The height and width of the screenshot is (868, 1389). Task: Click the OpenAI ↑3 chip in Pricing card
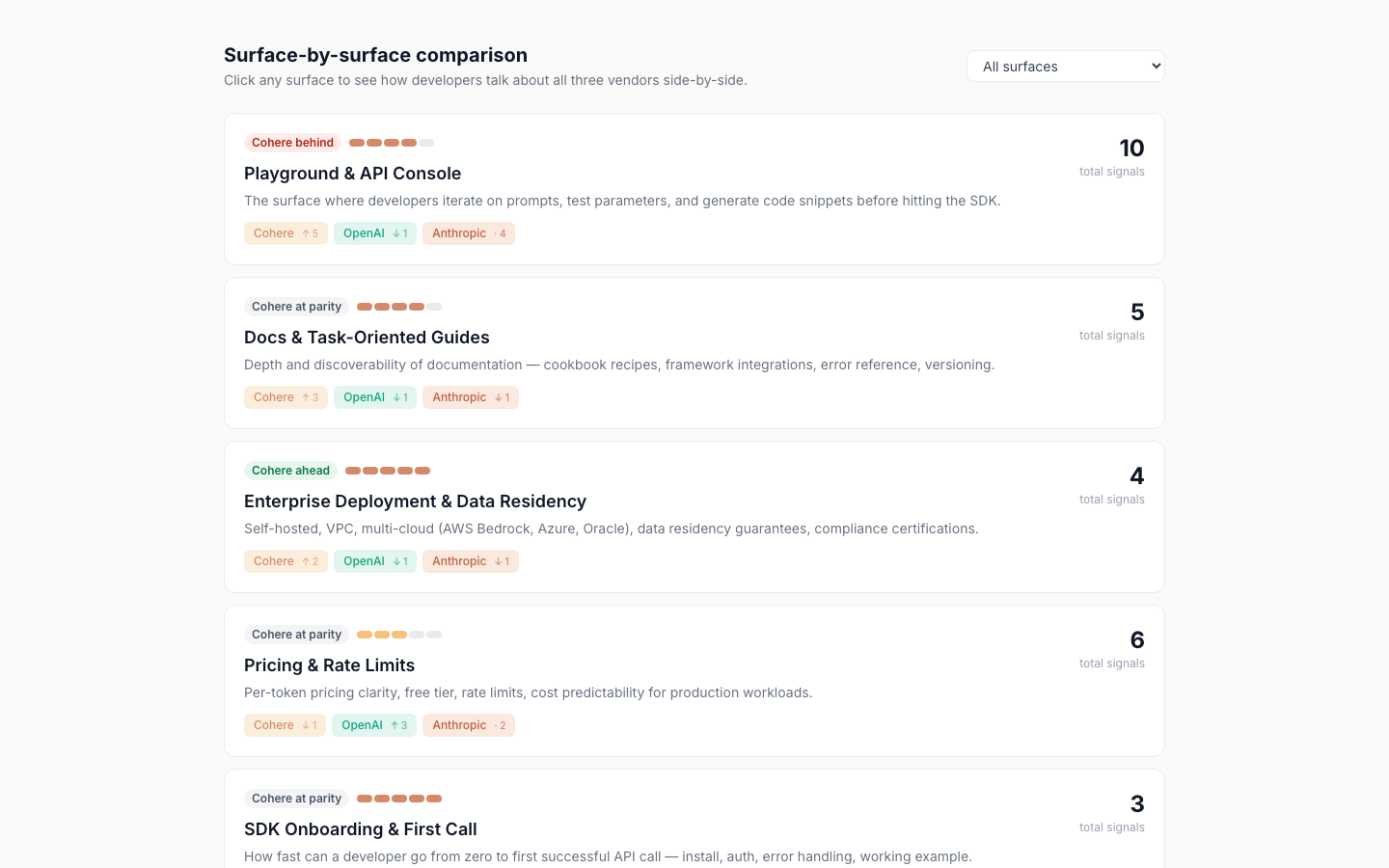[374, 725]
